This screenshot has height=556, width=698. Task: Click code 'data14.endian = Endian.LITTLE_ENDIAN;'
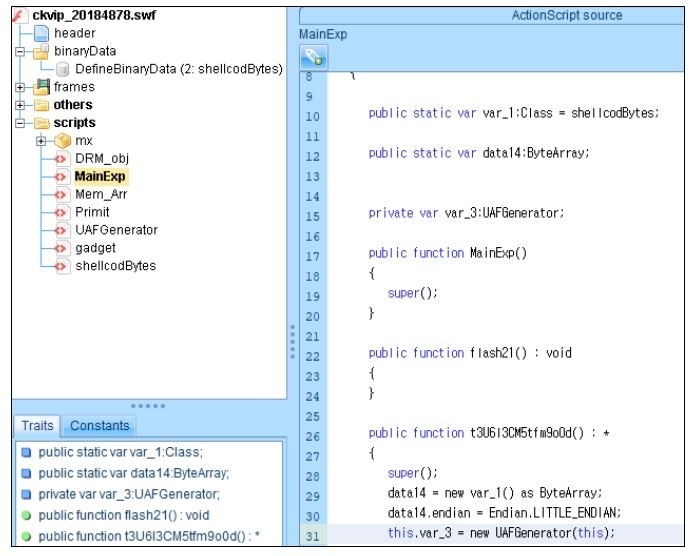[504, 513]
